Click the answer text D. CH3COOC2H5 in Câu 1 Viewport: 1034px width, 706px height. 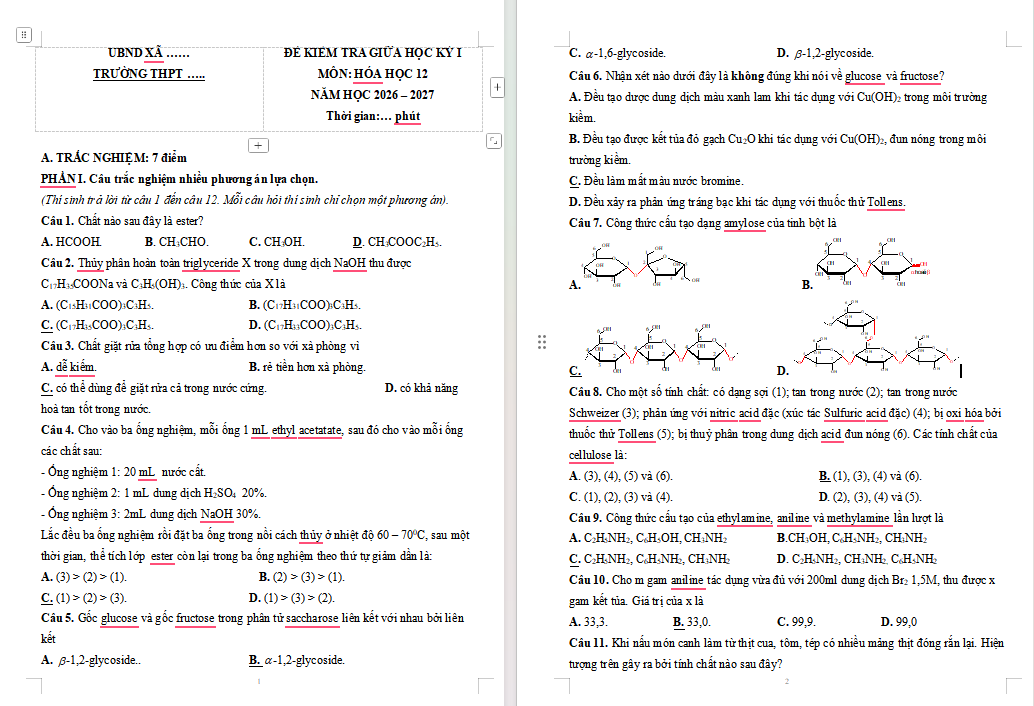(x=397, y=242)
